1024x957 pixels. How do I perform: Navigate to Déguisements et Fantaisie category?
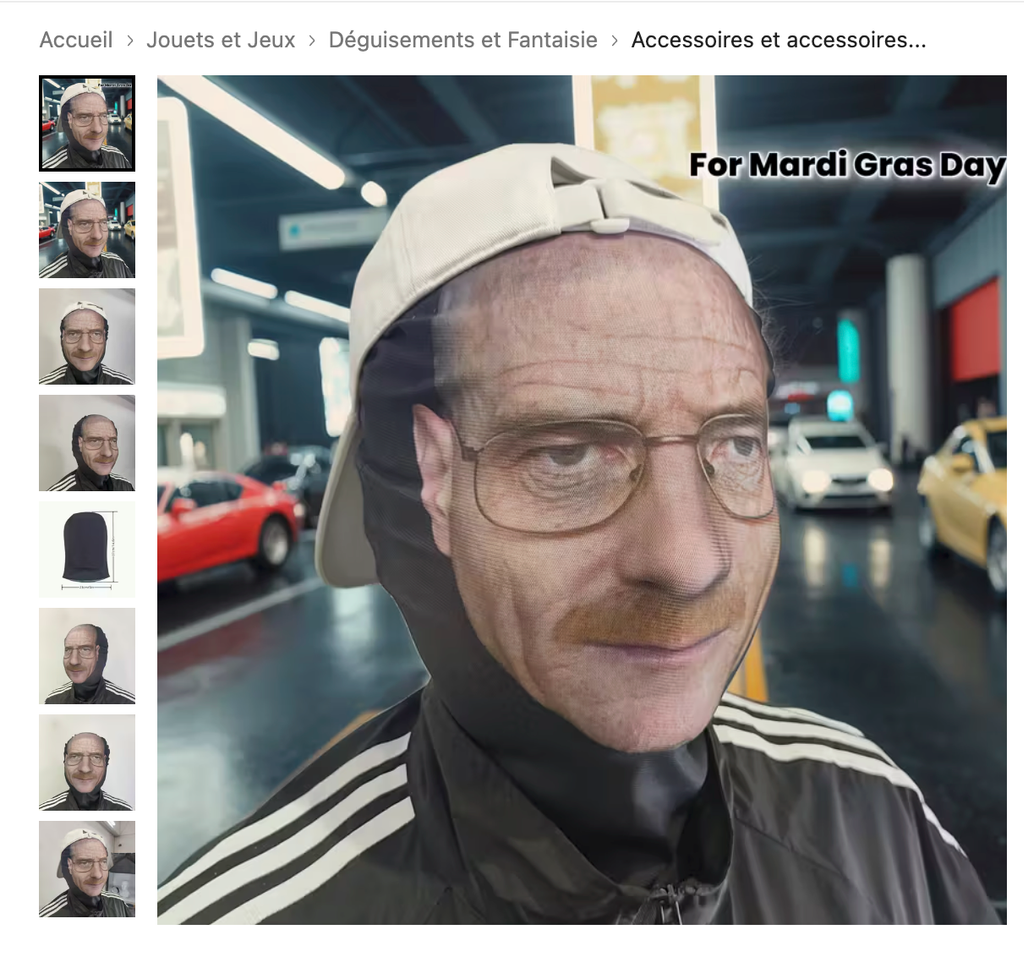463,40
